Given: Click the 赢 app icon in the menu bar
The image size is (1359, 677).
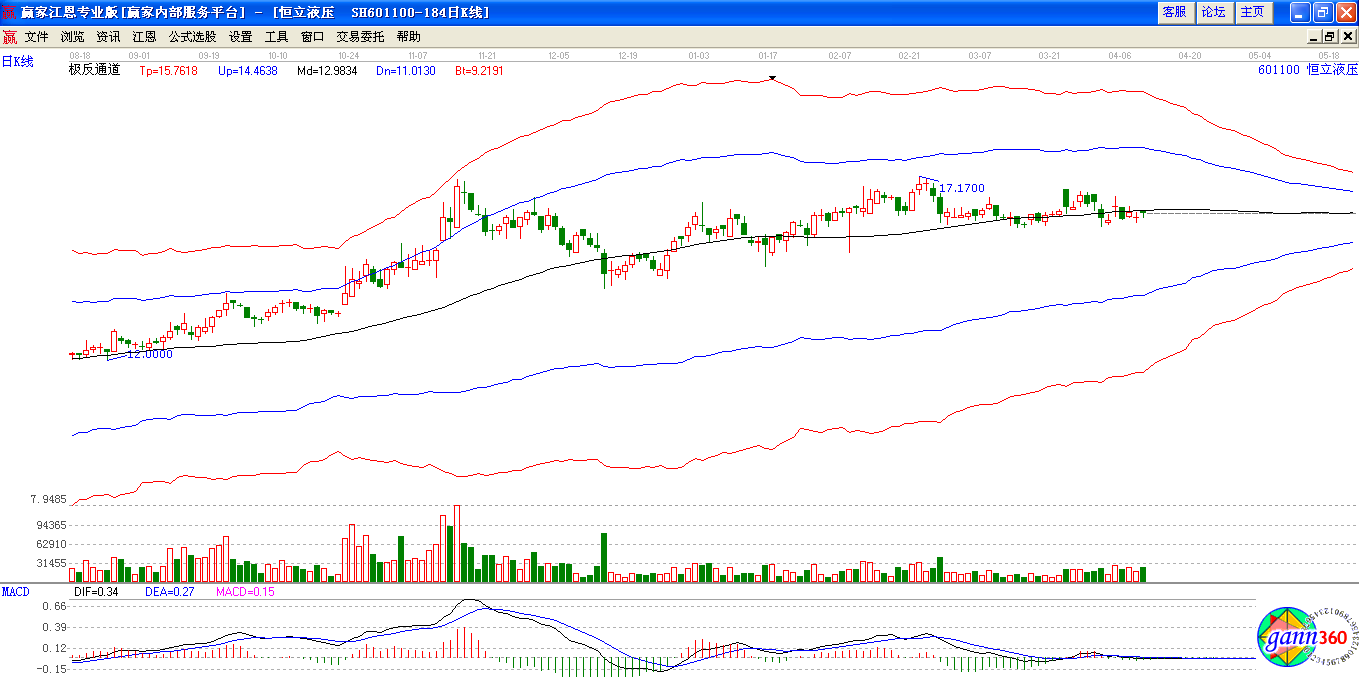Looking at the screenshot, I should point(9,37).
